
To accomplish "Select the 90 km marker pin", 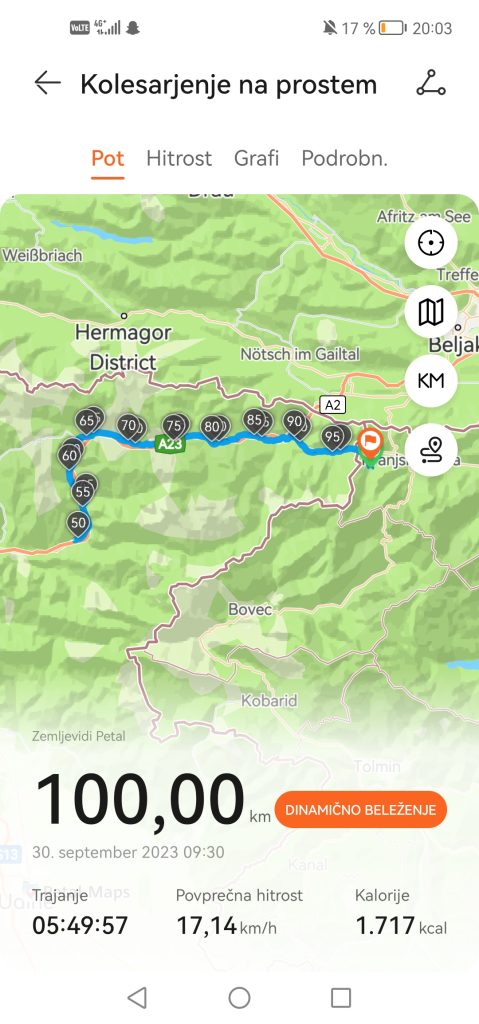I will pyautogui.click(x=294, y=423).
